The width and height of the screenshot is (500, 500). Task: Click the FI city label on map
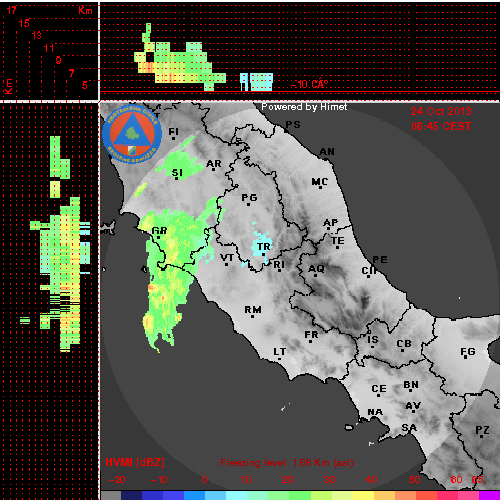[173, 132]
